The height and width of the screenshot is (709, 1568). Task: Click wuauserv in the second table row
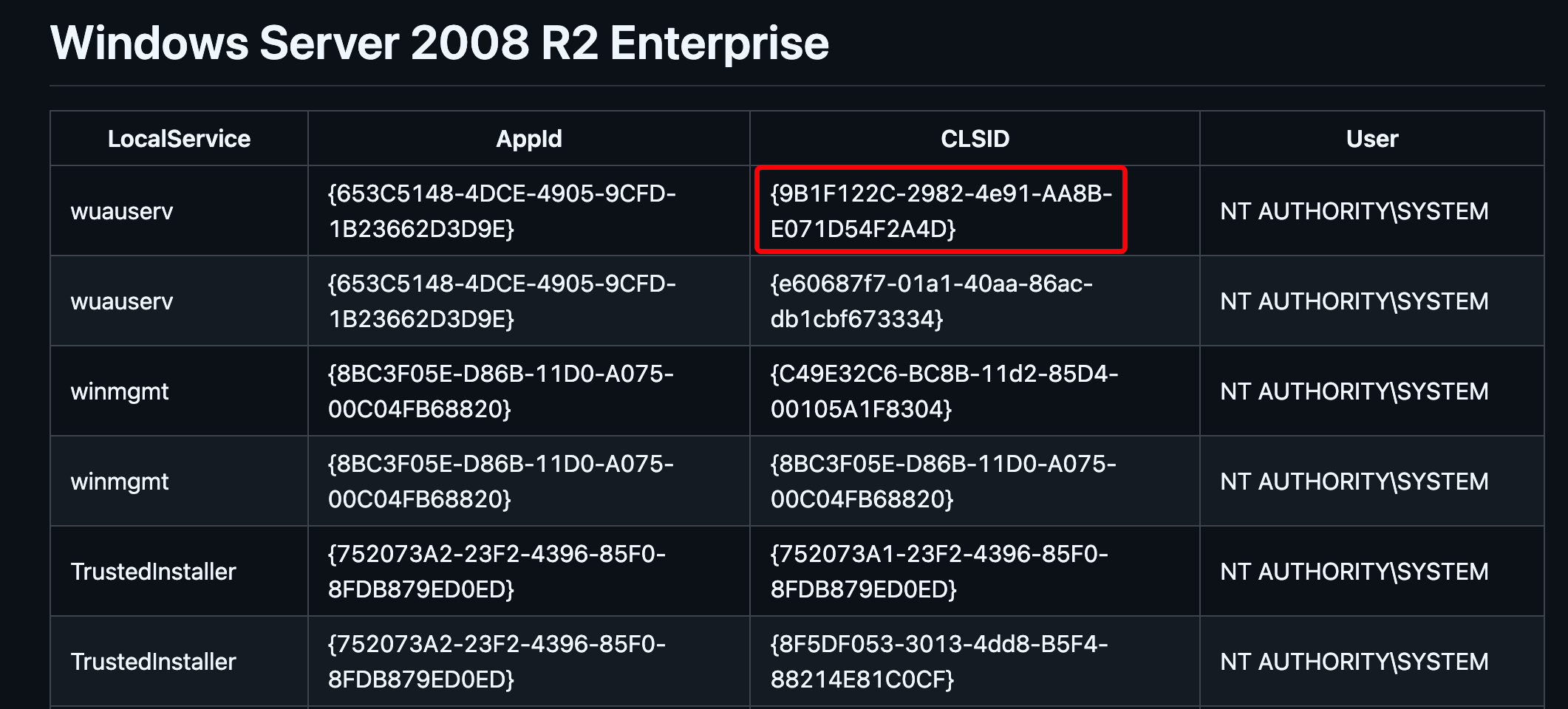(122, 302)
